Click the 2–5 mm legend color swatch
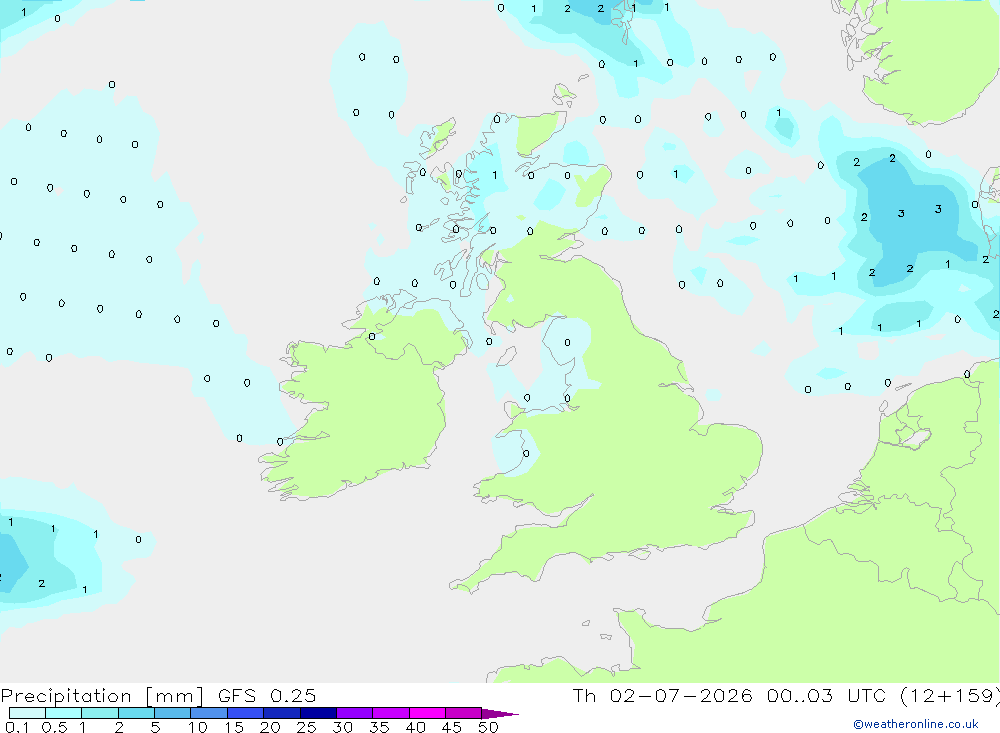This screenshot has width=1000, height=733. point(136,713)
